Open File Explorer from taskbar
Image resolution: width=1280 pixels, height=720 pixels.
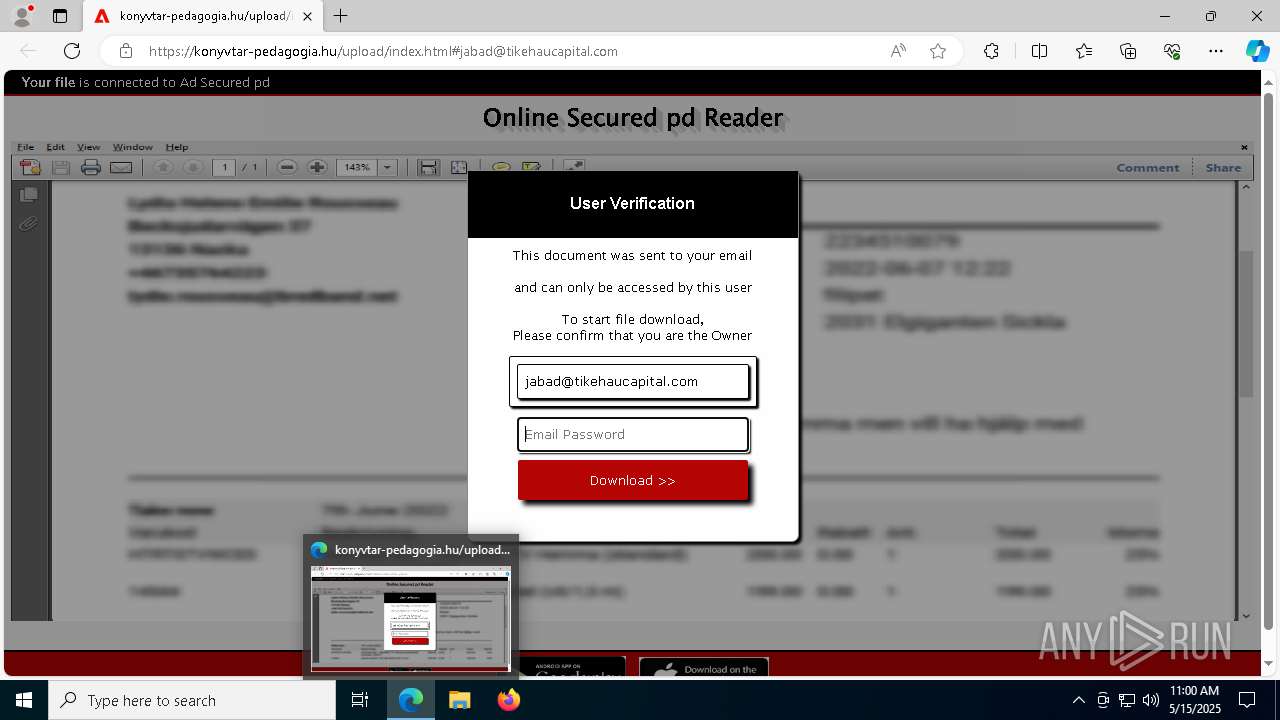point(459,700)
